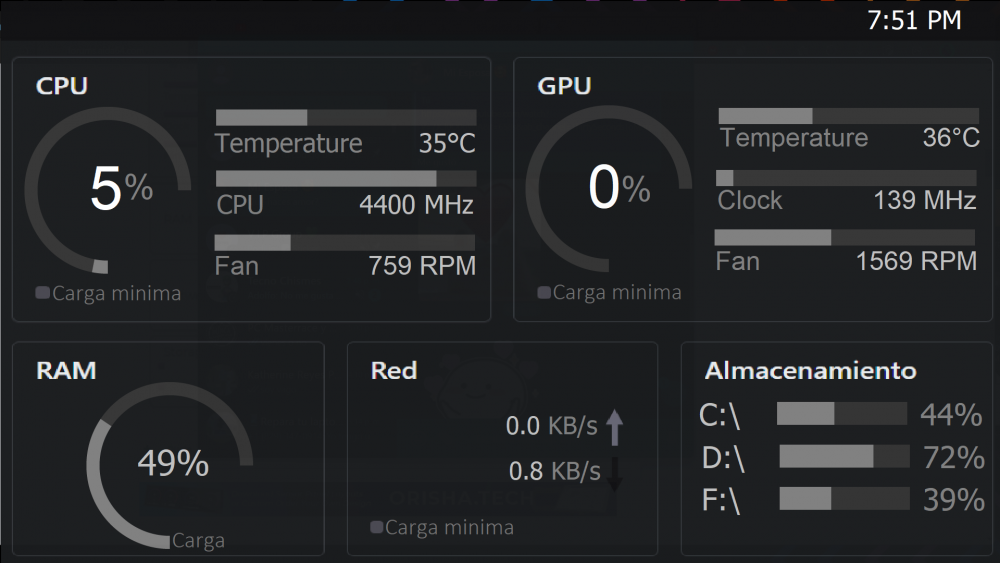
Task: Click the CPU 4400 MHz frequency bar
Action: tap(346, 179)
